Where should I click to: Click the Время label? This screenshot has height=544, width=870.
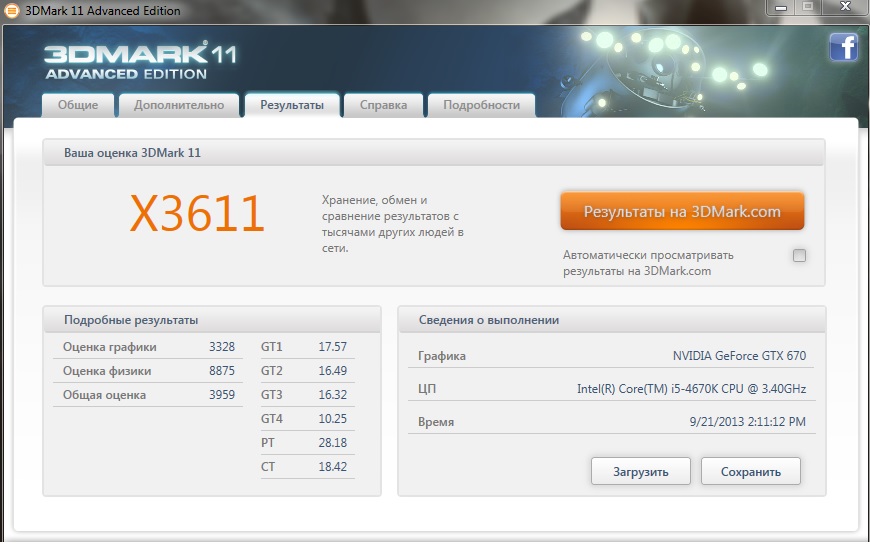(436, 422)
